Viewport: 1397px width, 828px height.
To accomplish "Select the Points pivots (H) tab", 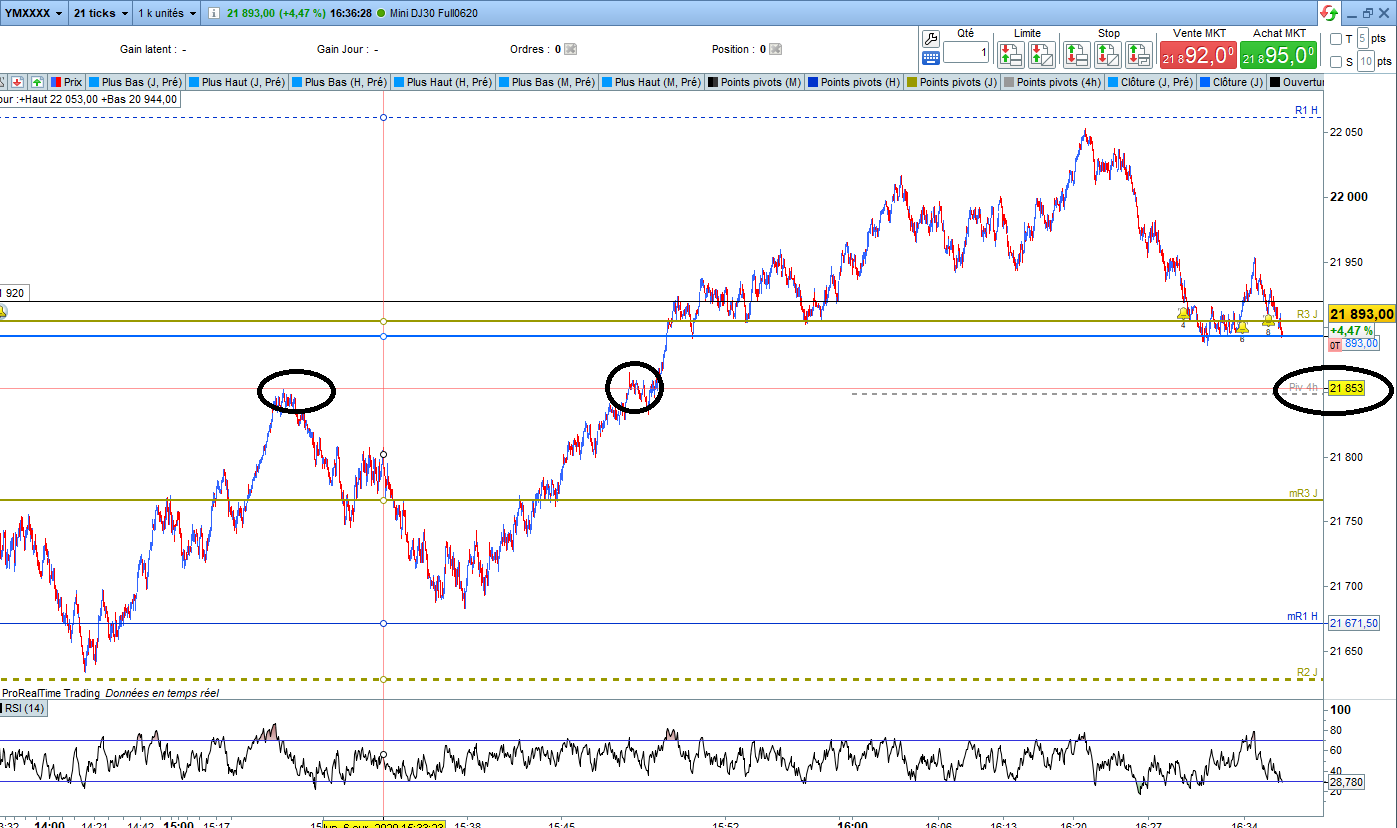I will tap(854, 82).
